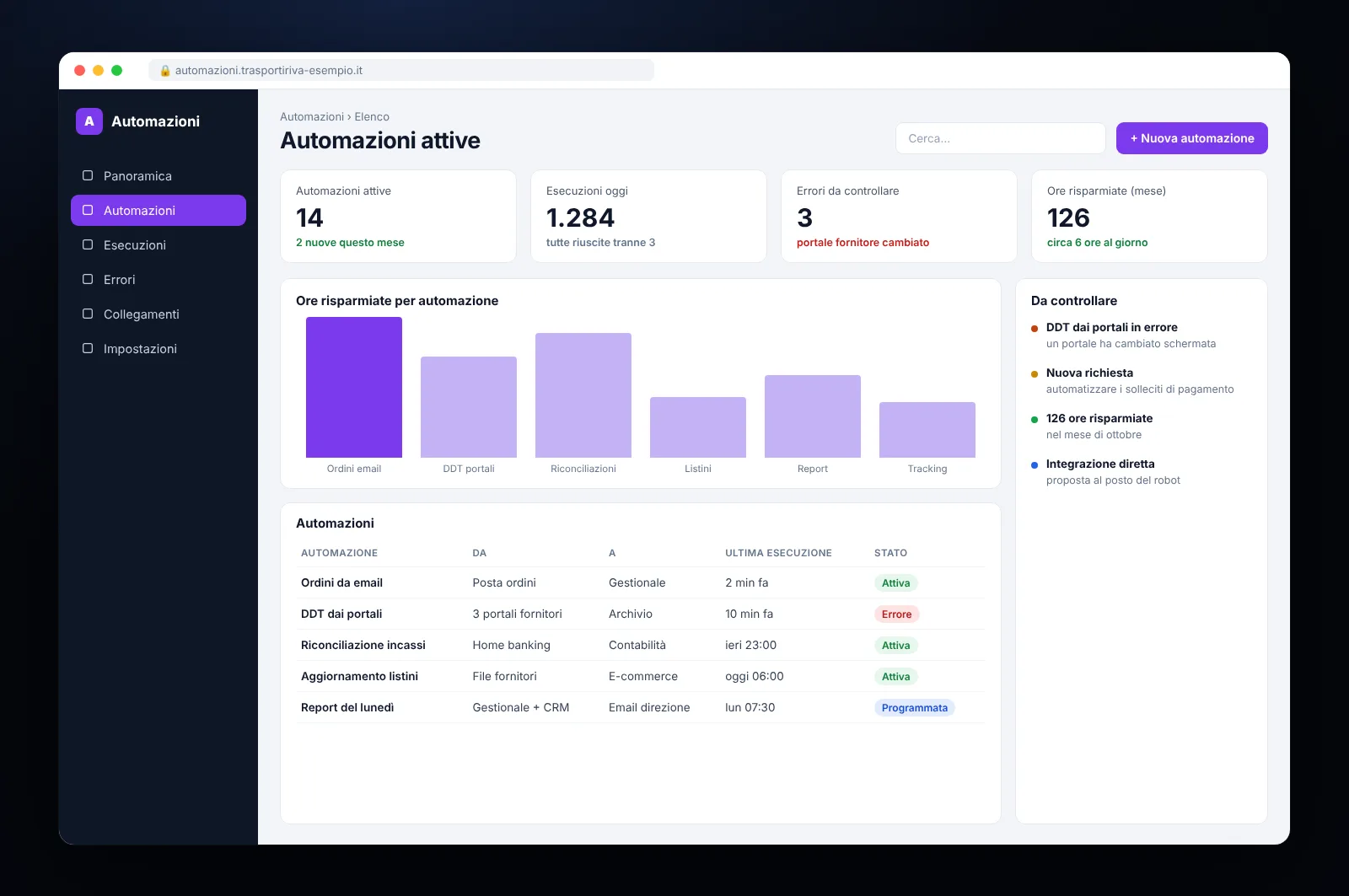Click the Riconciliazioni bar in the chart
Image resolution: width=1349 pixels, height=896 pixels.
(x=583, y=395)
